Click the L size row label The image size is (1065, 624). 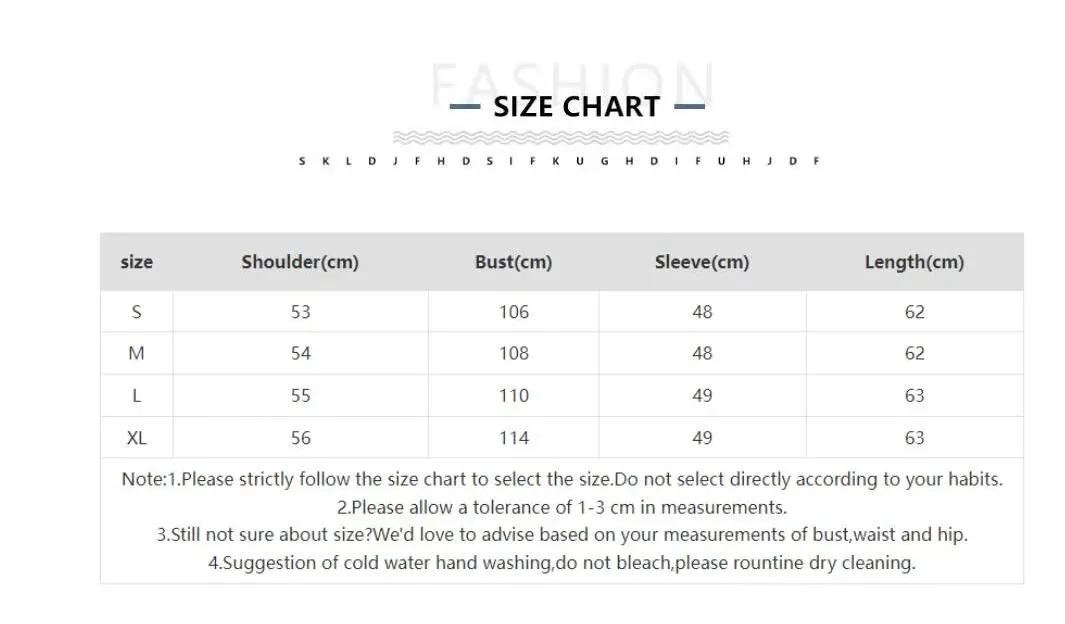137,396
